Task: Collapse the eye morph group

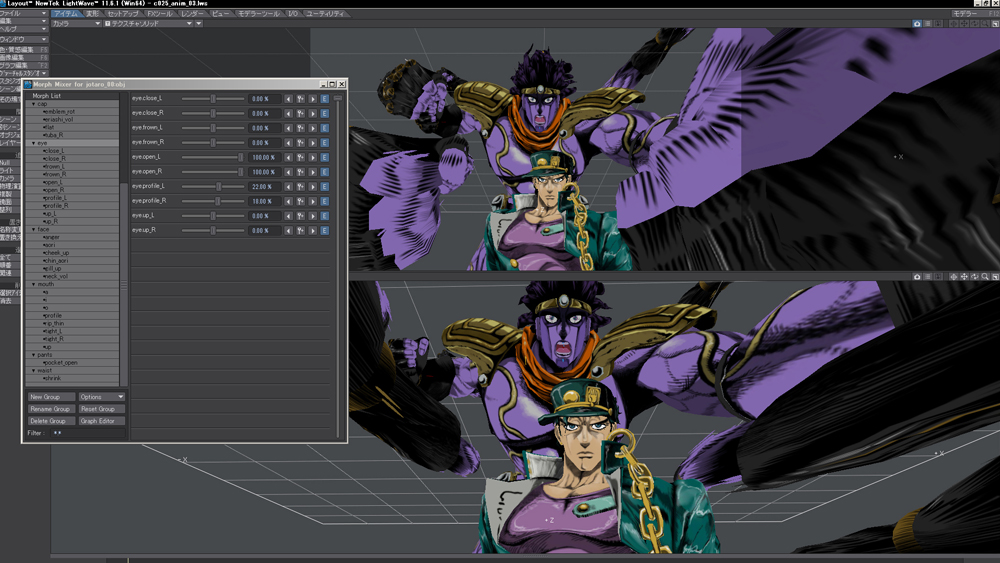Action: click(x=32, y=143)
